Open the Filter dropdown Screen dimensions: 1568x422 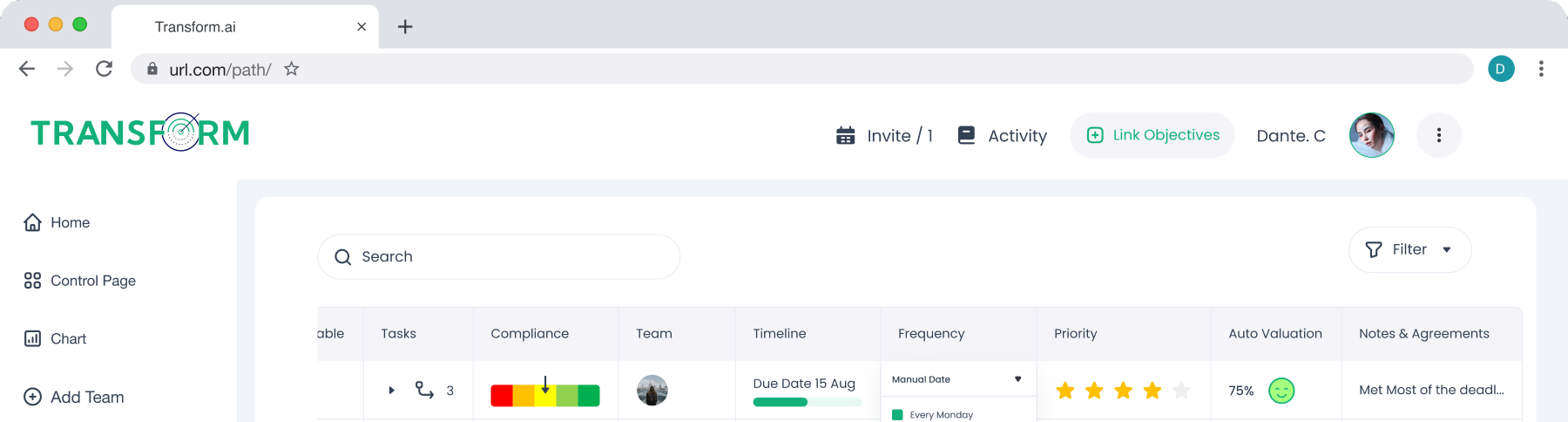pyautogui.click(x=1409, y=250)
